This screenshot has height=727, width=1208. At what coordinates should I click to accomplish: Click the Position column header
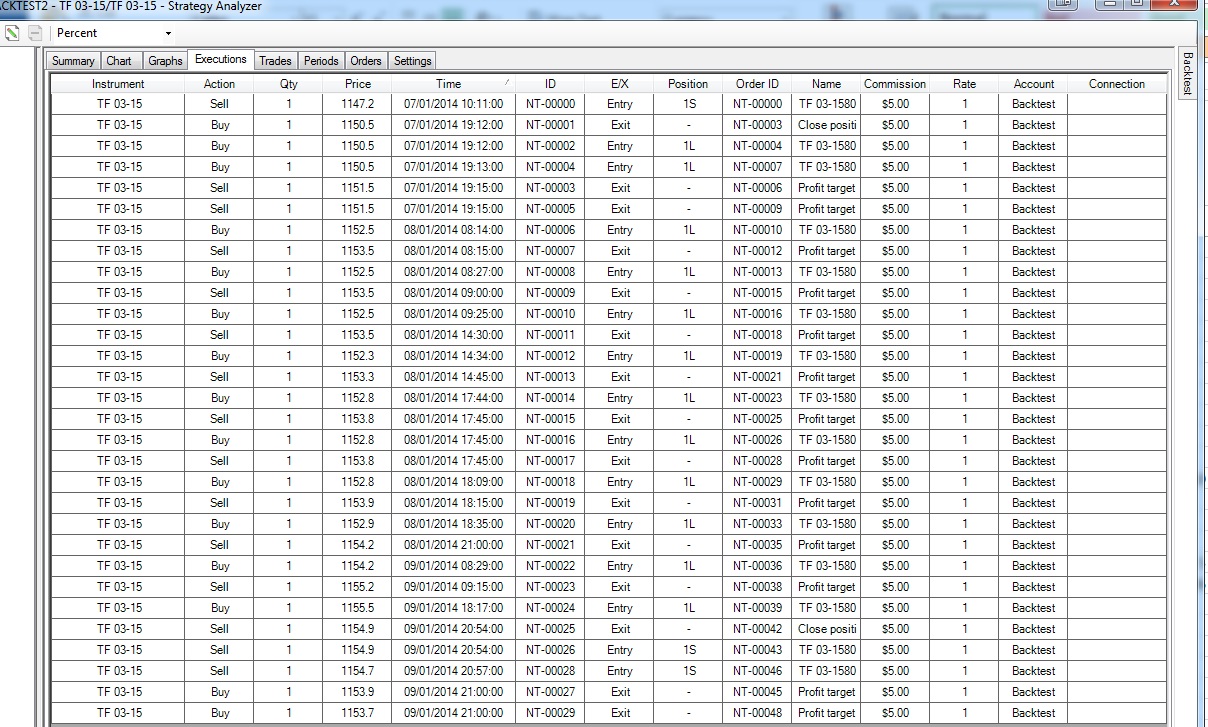point(688,84)
